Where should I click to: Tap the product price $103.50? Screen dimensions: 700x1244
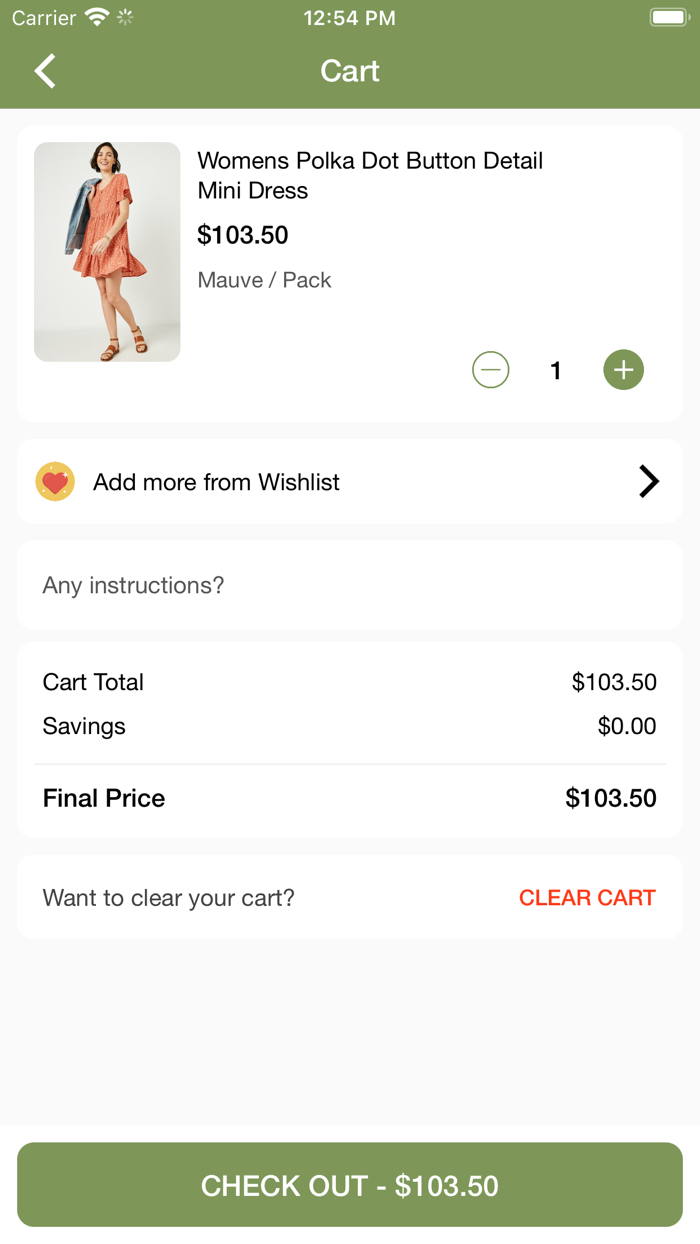tap(243, 235)
